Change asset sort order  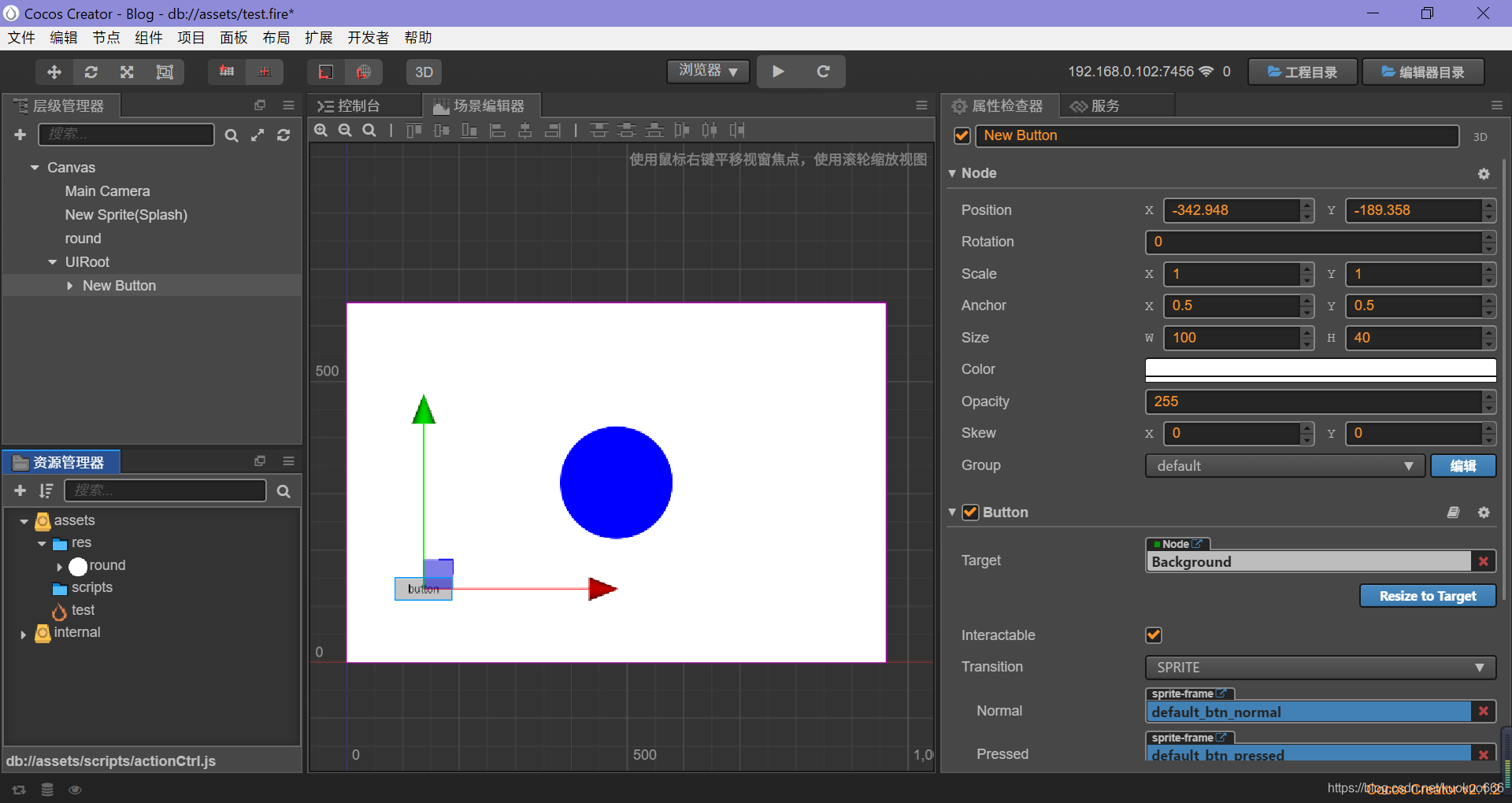pos(46,490)
